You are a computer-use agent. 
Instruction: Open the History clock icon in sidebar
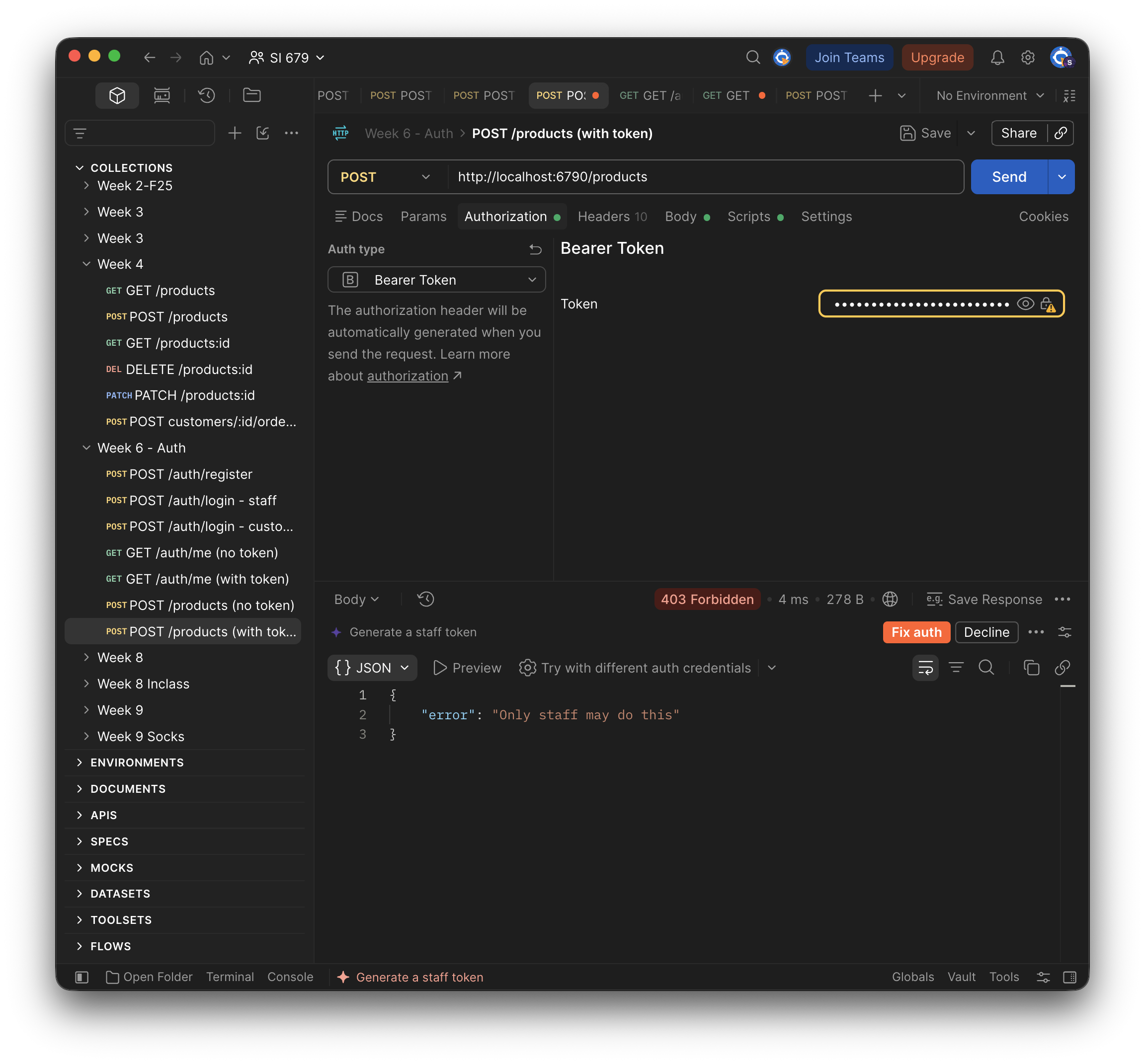[207, 95]
